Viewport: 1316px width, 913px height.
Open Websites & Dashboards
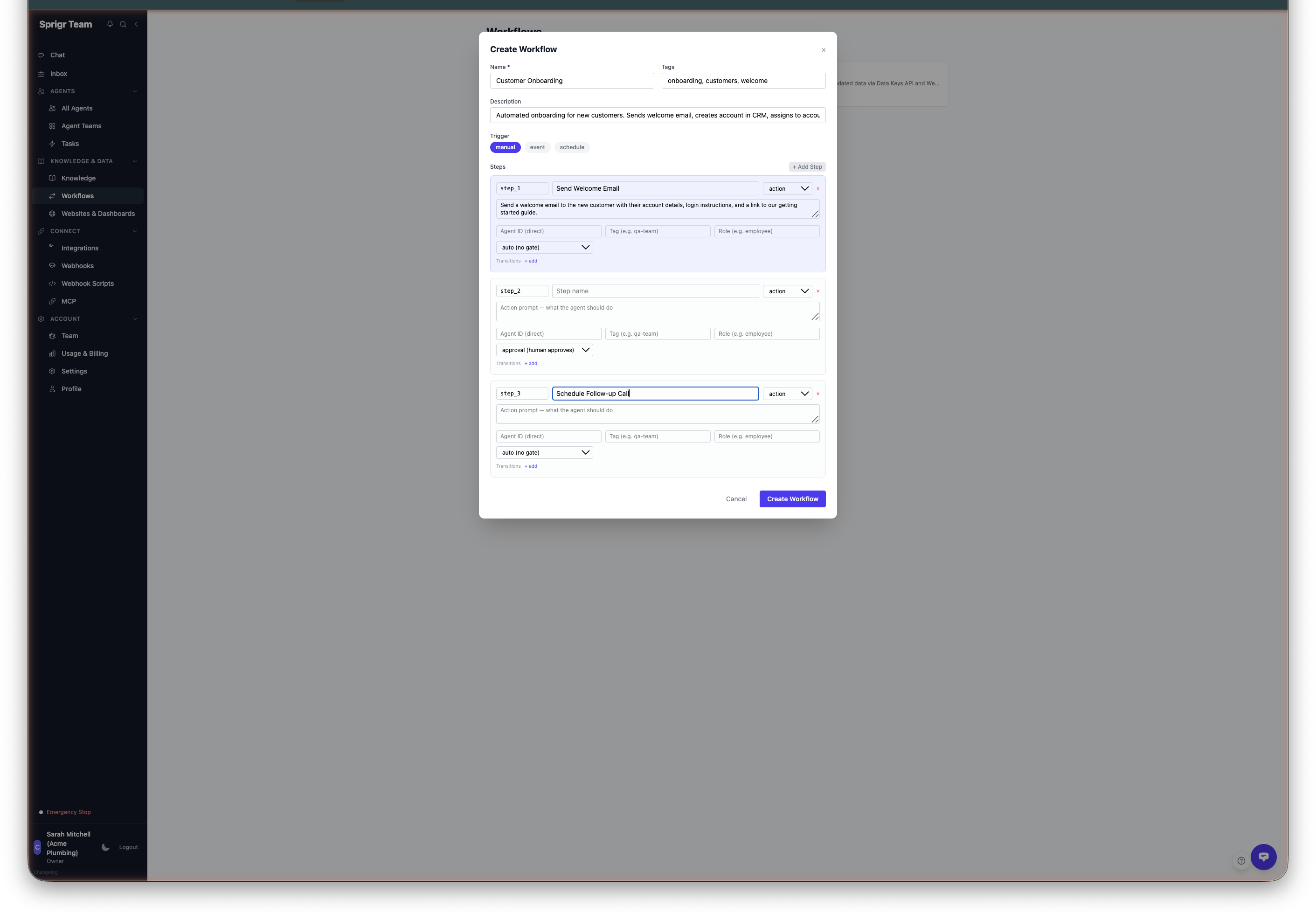pyautogui.click(x=97, y=214)
